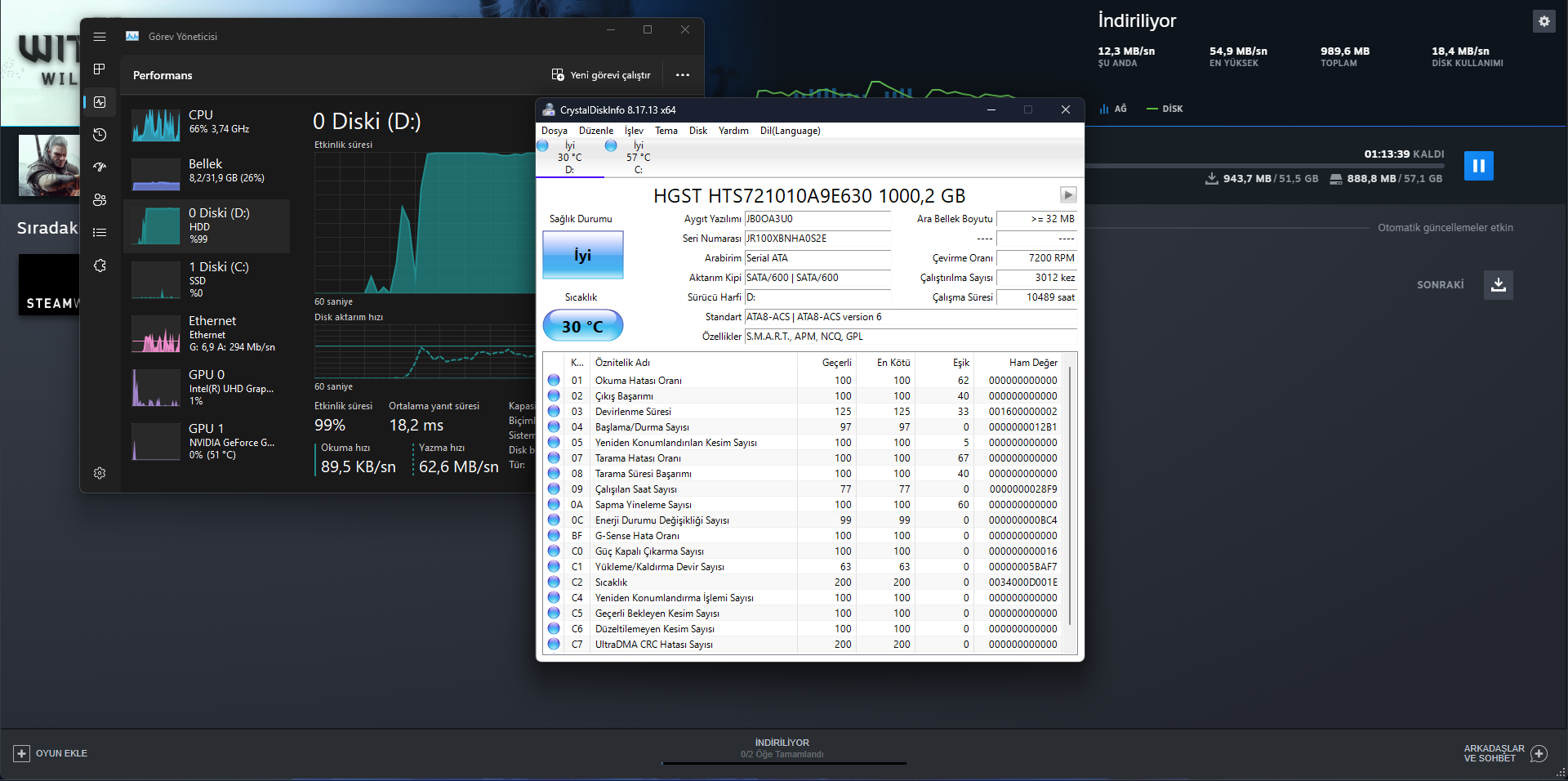The width and height of the screenshot is (1568, 781).
Task: Toggle DİSK graph legend in Steam
Action: click(x=1165, y=109)
